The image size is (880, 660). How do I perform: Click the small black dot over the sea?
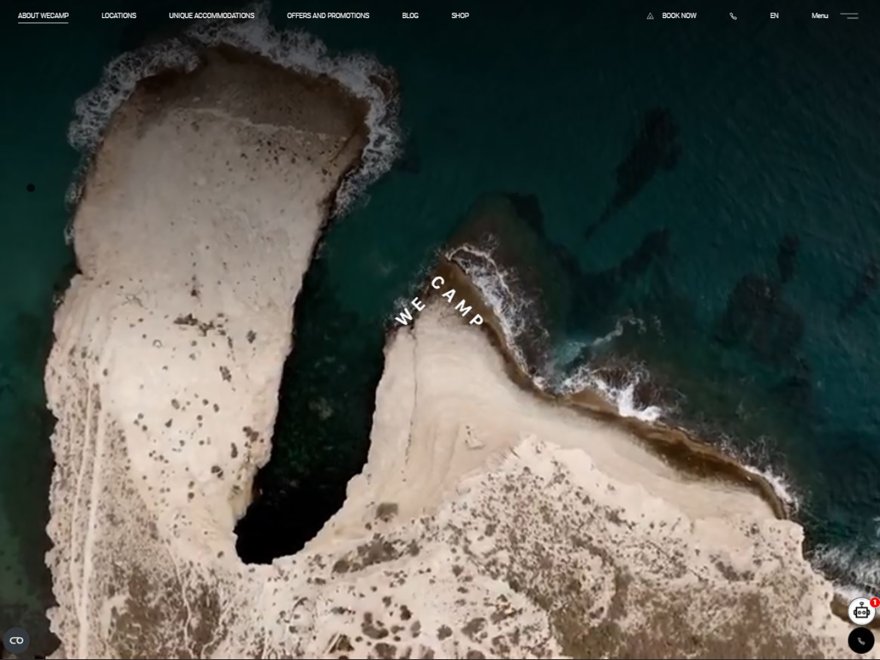click(x=31, y=187)
